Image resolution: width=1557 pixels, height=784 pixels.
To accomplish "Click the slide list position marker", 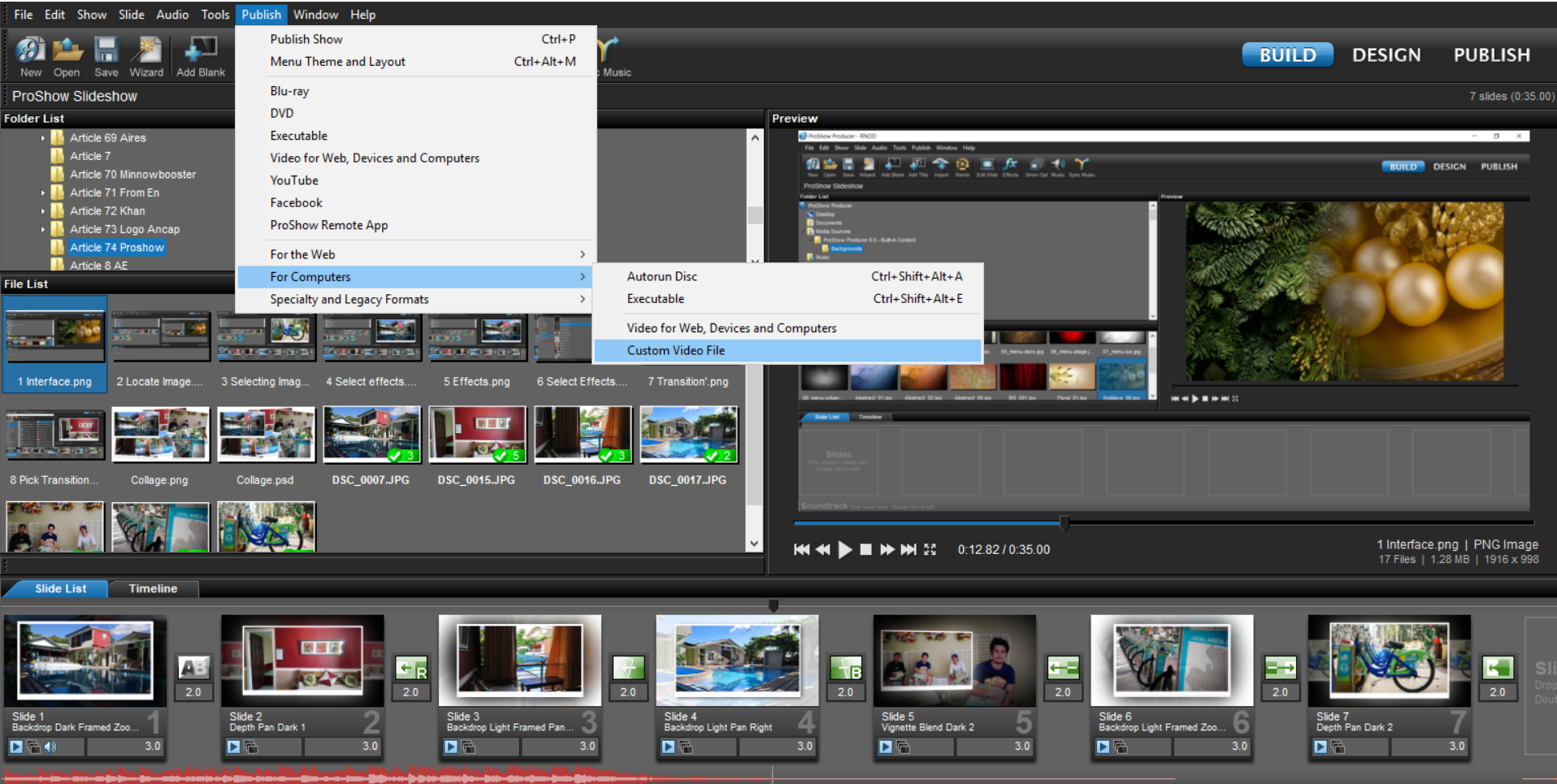I will [773, 605].
